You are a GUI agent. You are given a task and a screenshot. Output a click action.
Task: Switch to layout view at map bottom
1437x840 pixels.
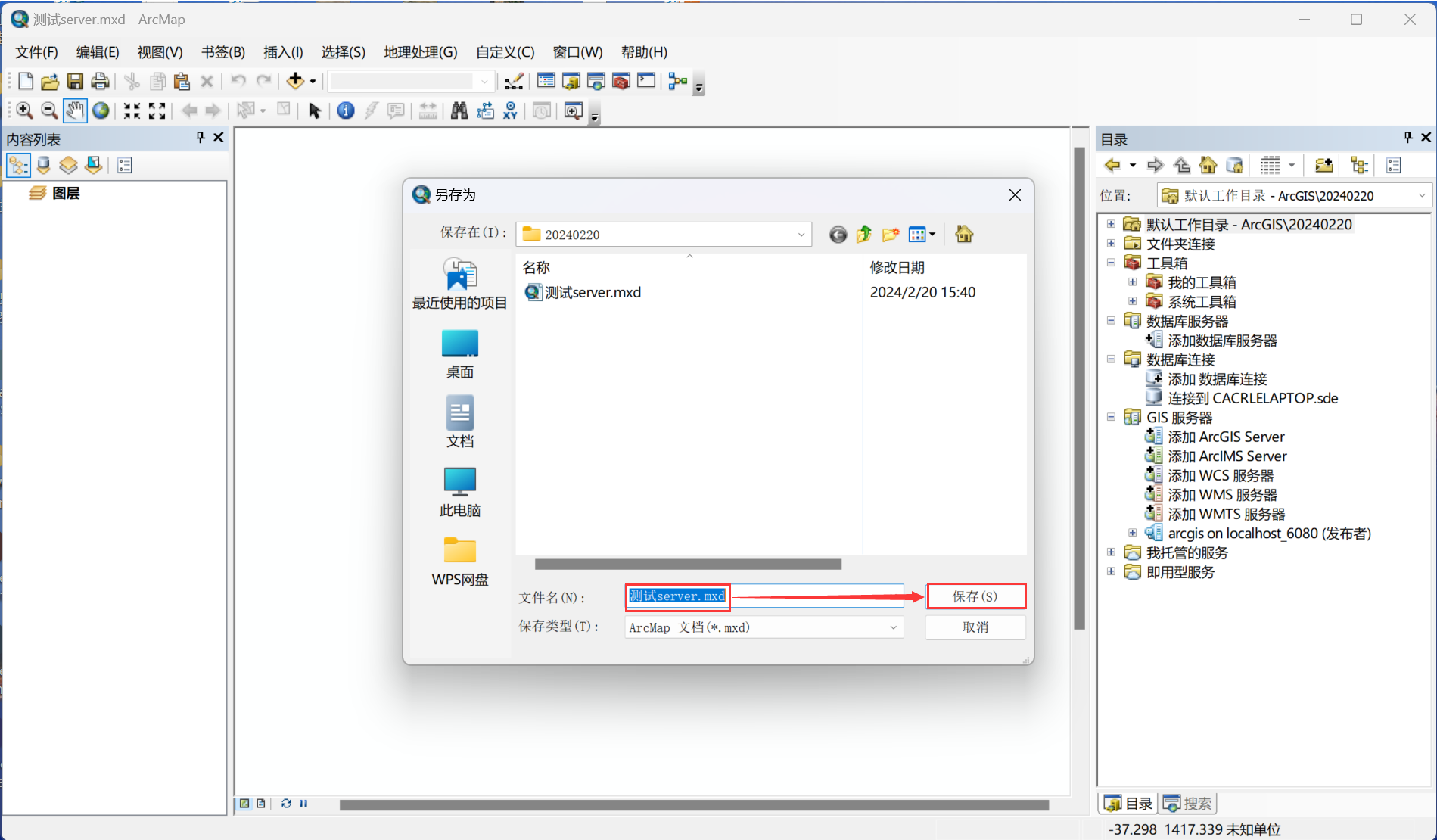point(261,804)
